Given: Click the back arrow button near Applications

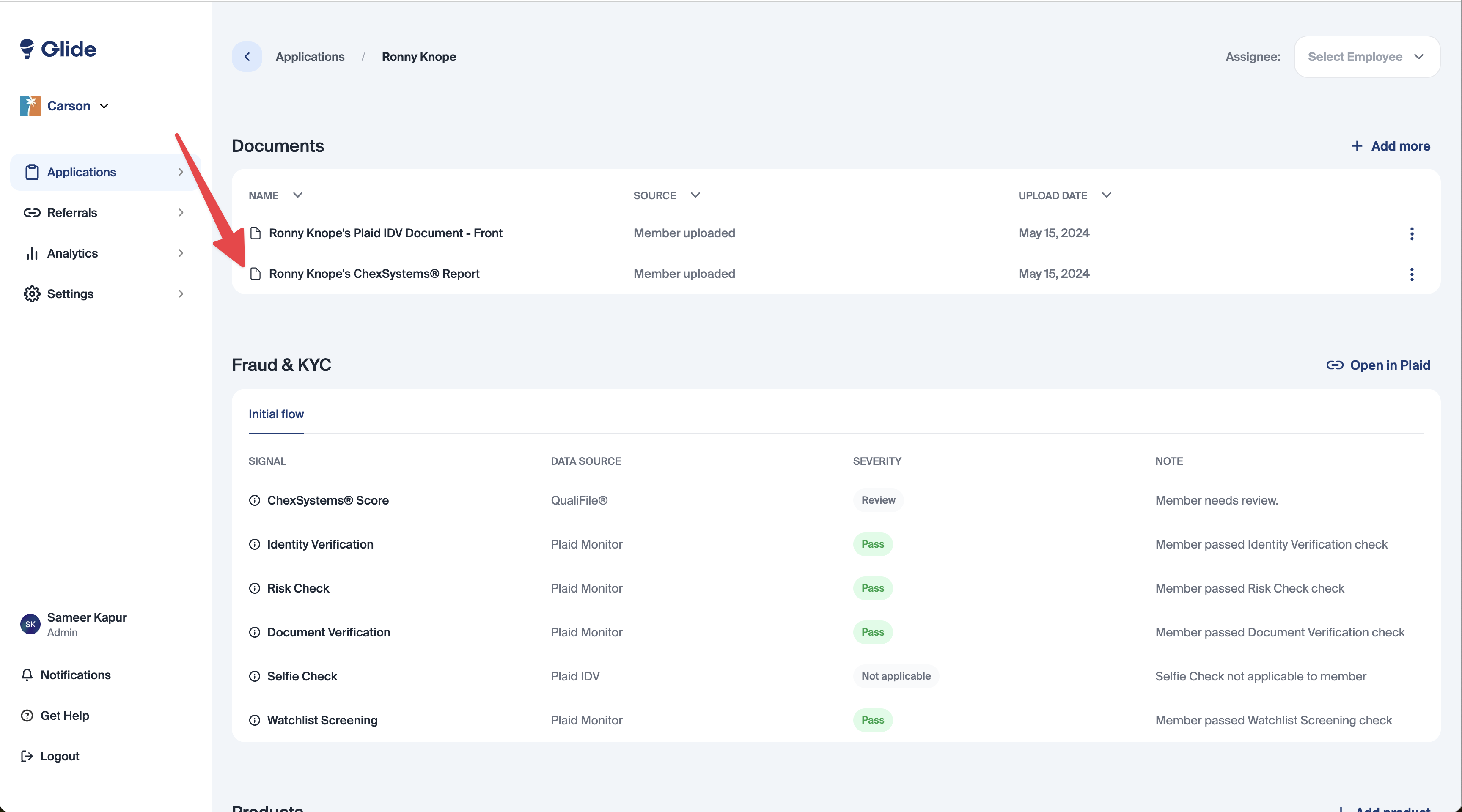Looking at the screenshot, I should pyautogui.click(x=247, y=57).
